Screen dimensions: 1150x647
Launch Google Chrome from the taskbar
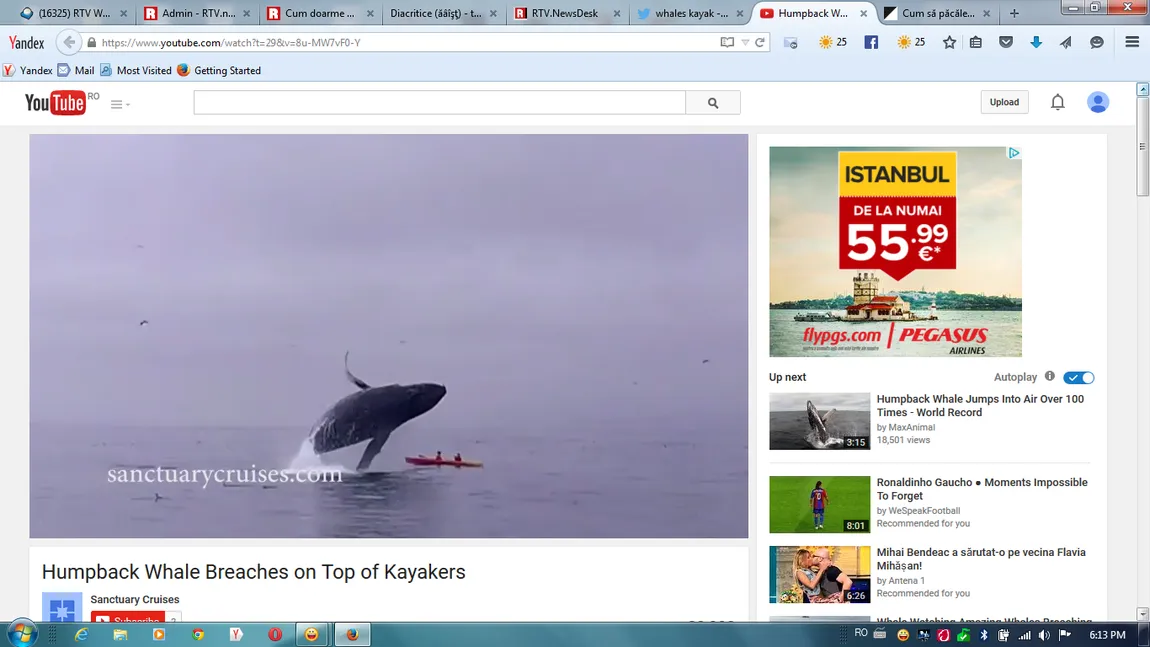[197, 635]
